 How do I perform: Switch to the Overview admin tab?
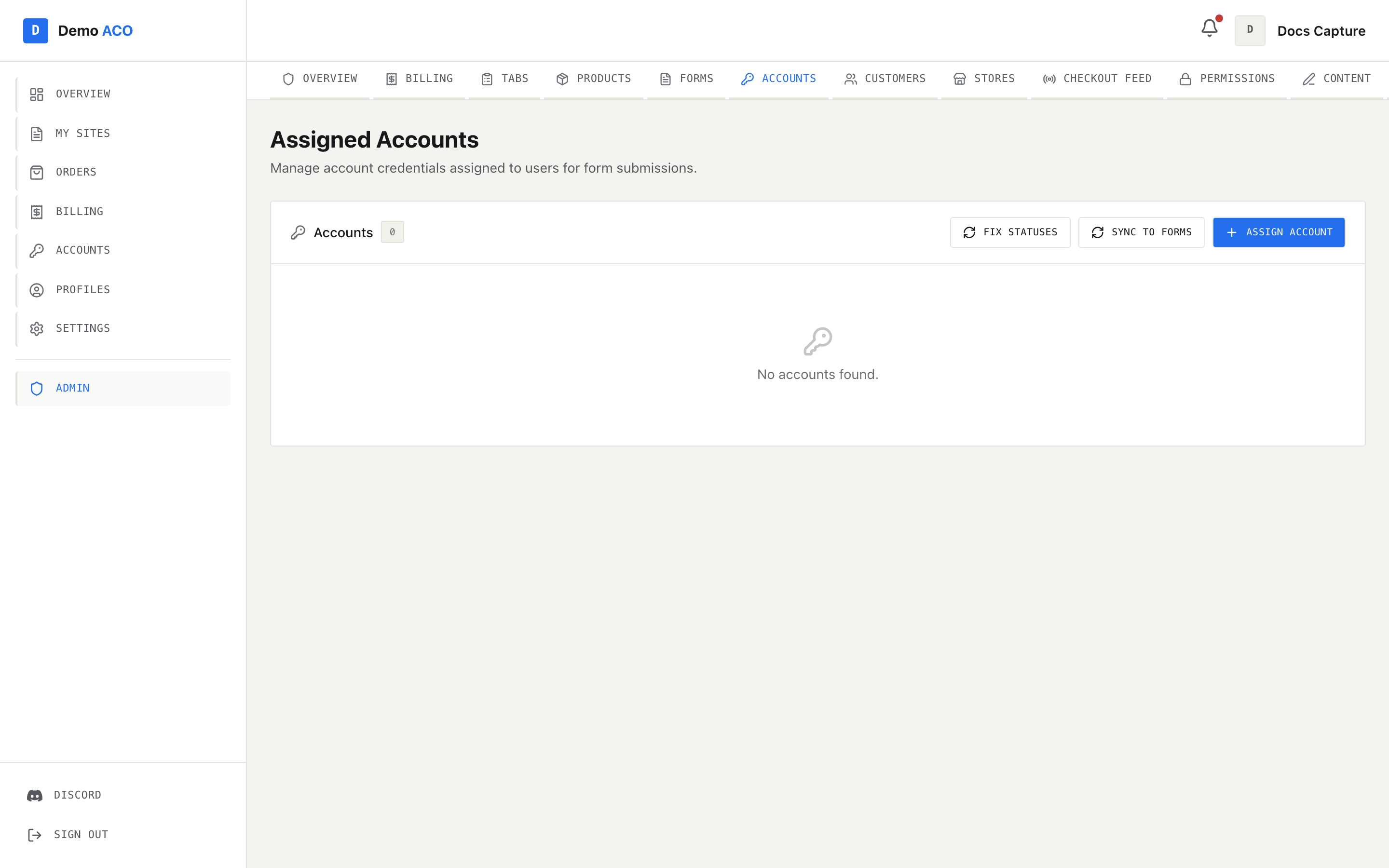[x=320, y=79]
